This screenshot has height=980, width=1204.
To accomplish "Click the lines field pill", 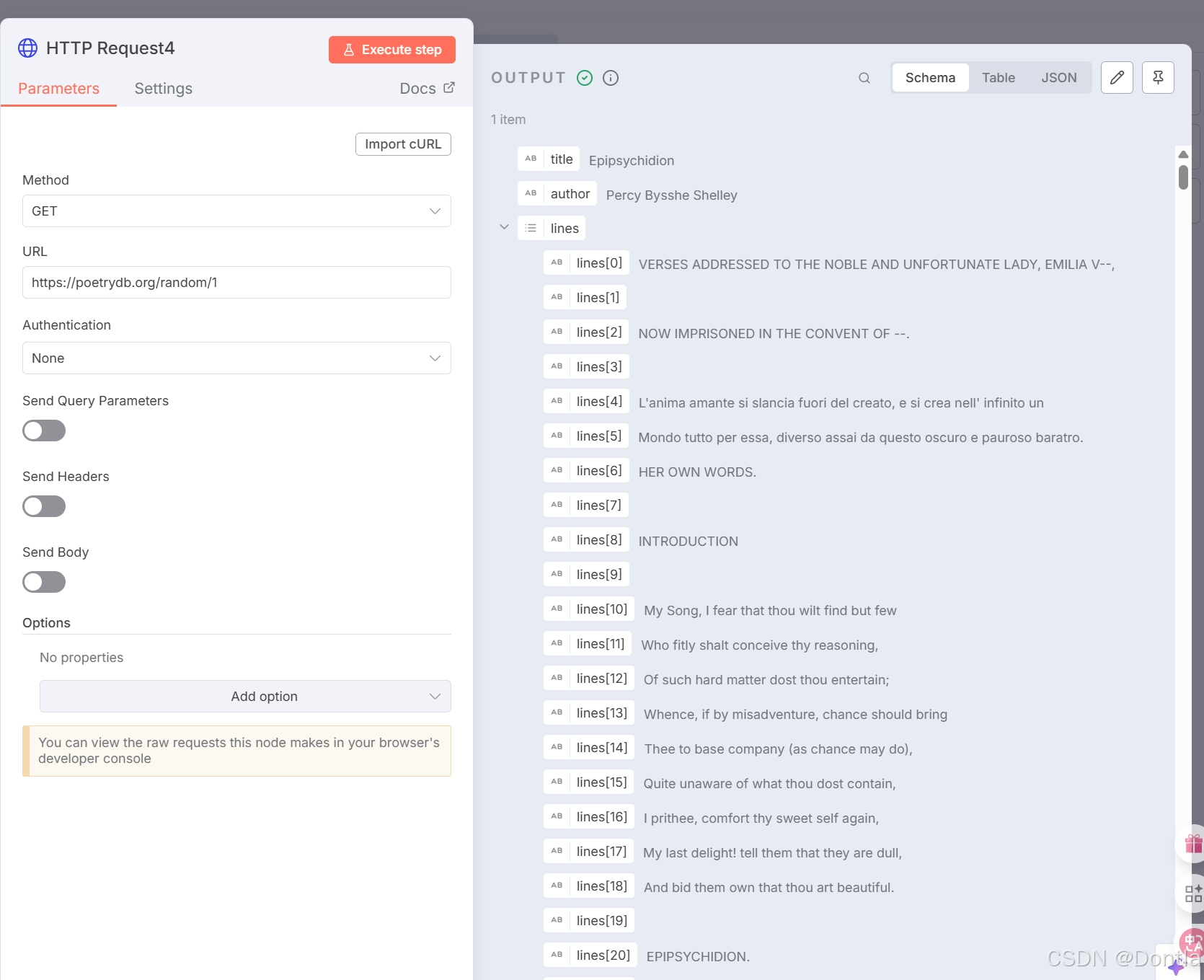I will [552, 228].
